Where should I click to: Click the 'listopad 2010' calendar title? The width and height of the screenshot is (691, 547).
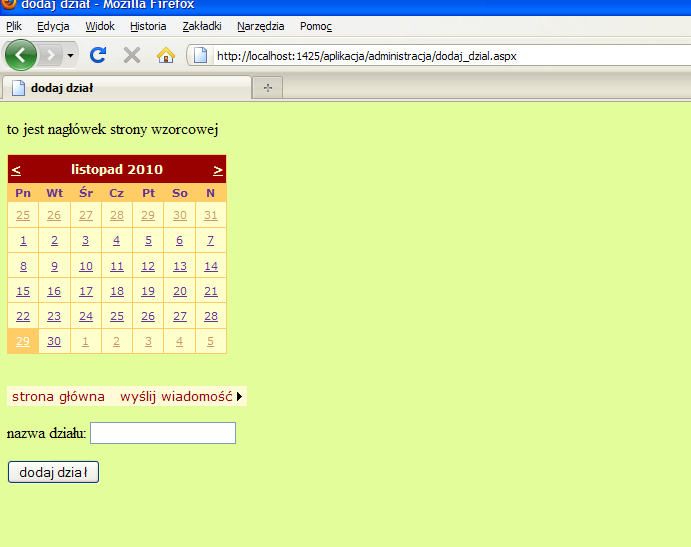coord(117,169)
